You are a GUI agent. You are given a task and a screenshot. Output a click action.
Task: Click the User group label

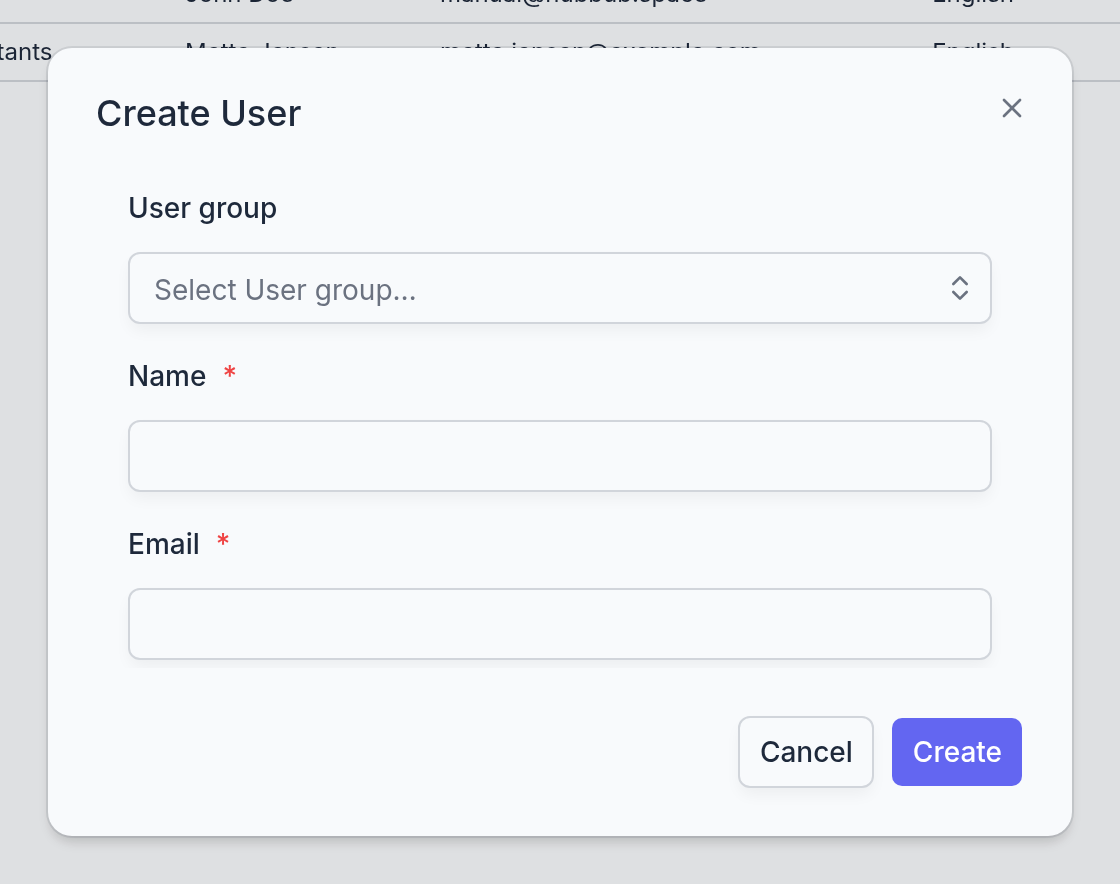click(x=202, y=209)
